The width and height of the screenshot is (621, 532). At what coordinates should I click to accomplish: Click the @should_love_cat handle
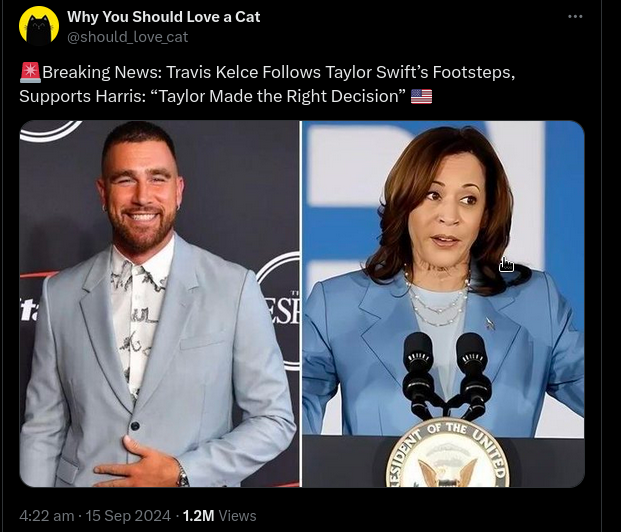[127, 37]
